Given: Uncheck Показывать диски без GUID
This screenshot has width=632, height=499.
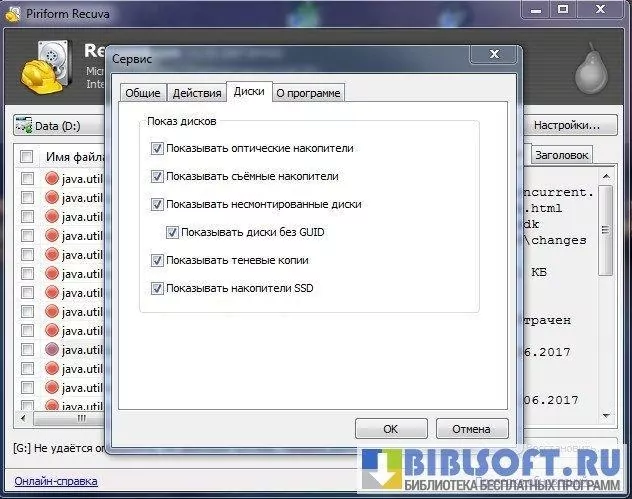Looking at the screenshot, I should tap(172, 232).
